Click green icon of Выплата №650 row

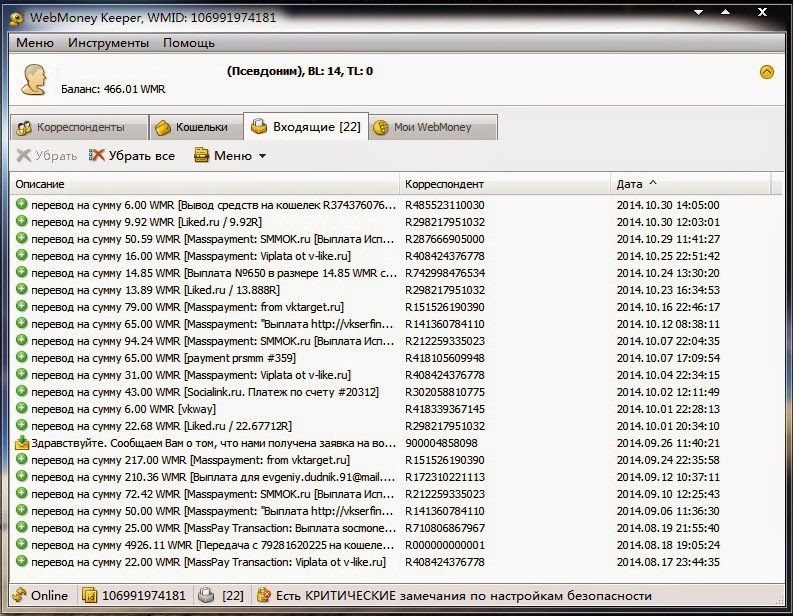(x=21, y=272)
